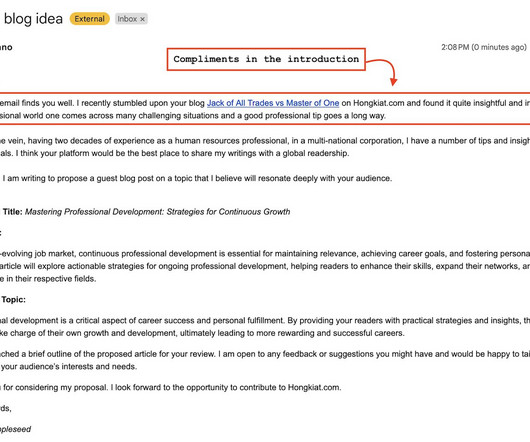
Task: Click the Compliments in the introduction annotation box
Action: [266, 59]
